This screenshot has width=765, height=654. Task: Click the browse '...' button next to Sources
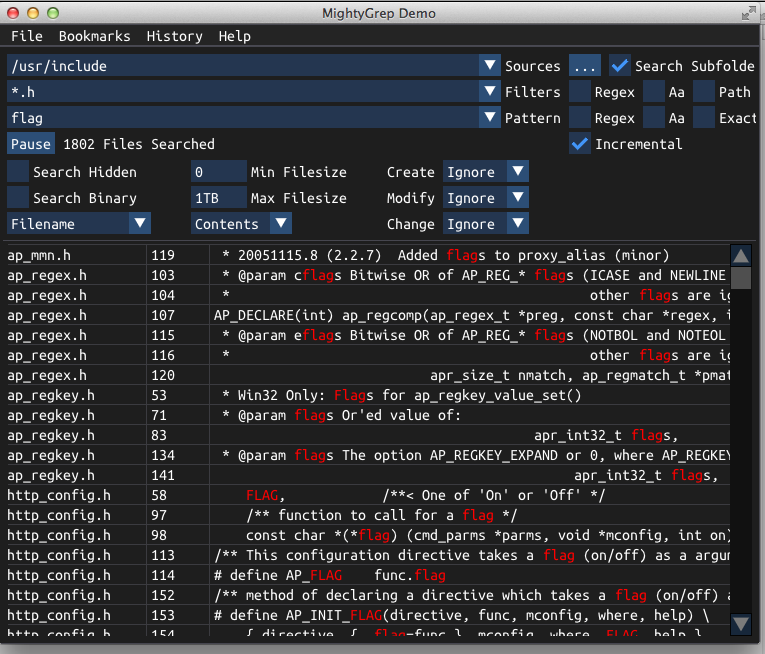[585, 66]
